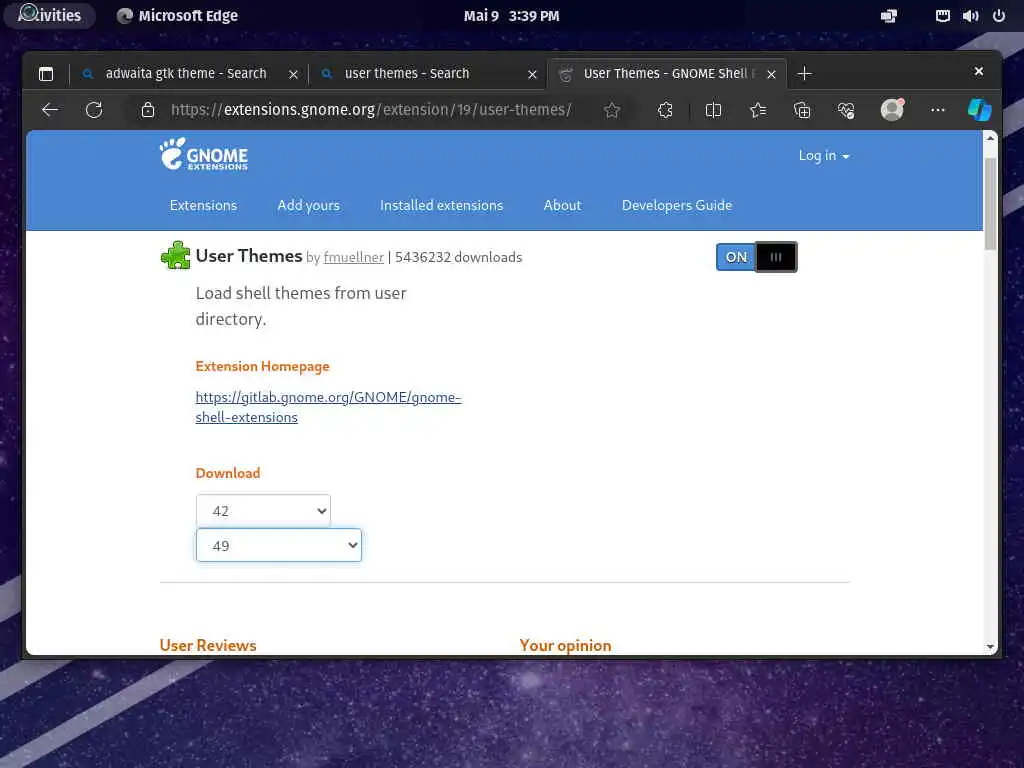This screenshot has height=768, width=1024.
Task: Expand the shell version dropdown showing 42
Action: coord(263,511)
